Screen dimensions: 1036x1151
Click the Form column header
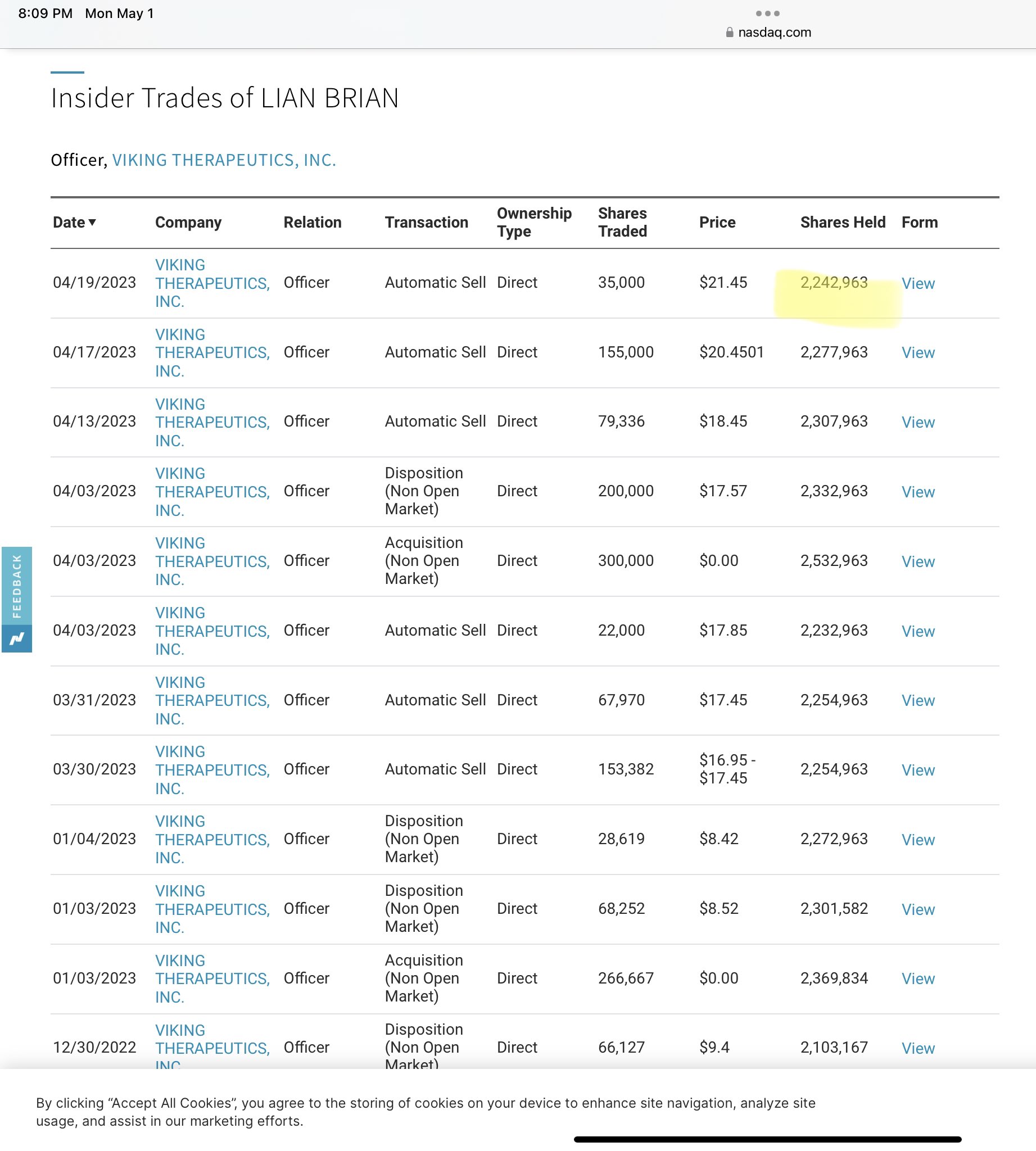coord(919,222)
